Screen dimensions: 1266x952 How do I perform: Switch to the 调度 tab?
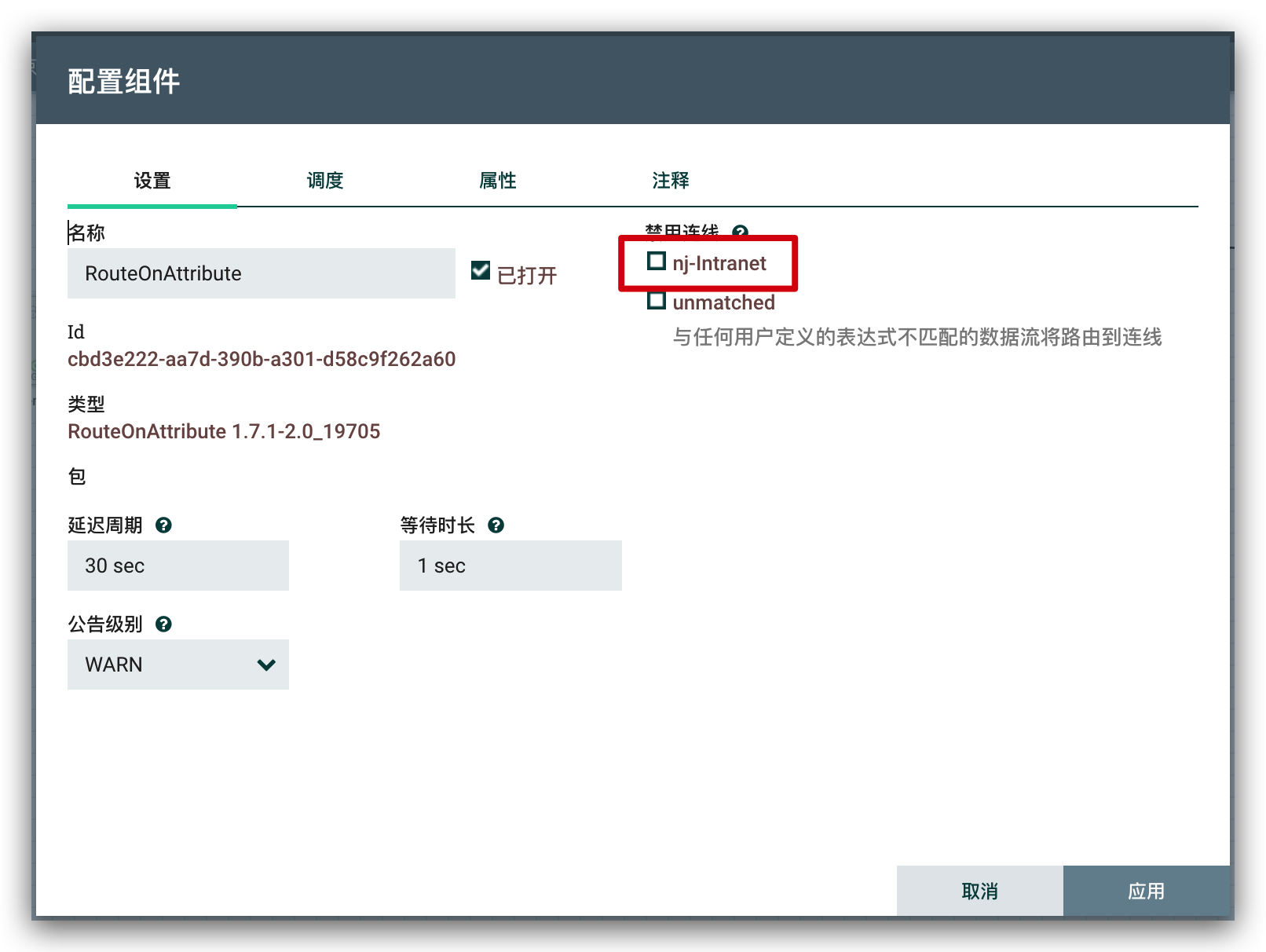click(325, 181)
